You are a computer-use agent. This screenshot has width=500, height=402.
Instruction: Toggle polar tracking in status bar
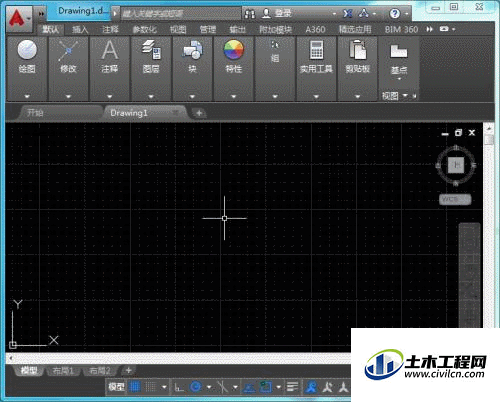196,387
